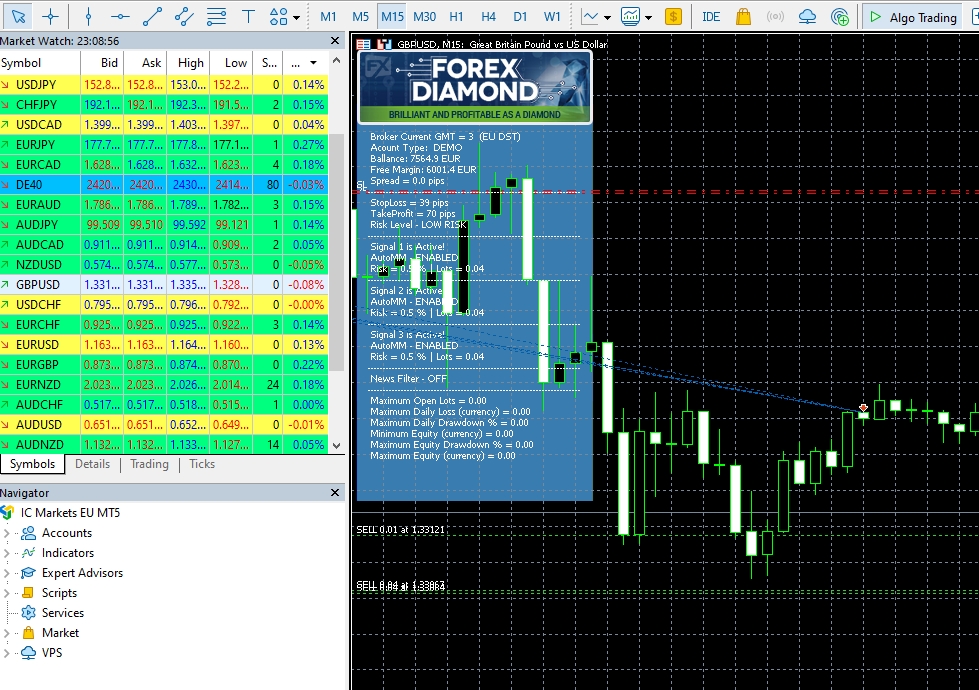
Task: Click the indicators list icon
Action: 631,17
